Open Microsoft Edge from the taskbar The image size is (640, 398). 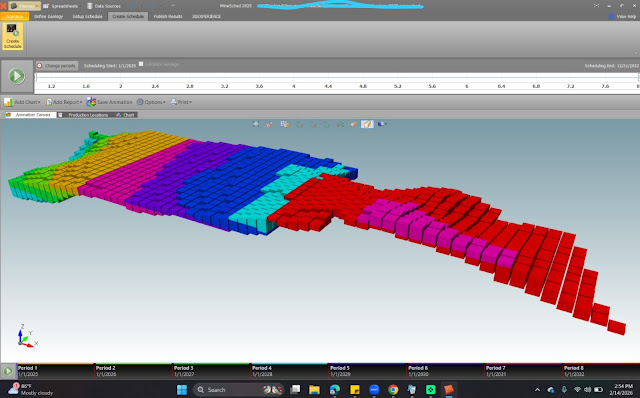click(x=335, y=389)
